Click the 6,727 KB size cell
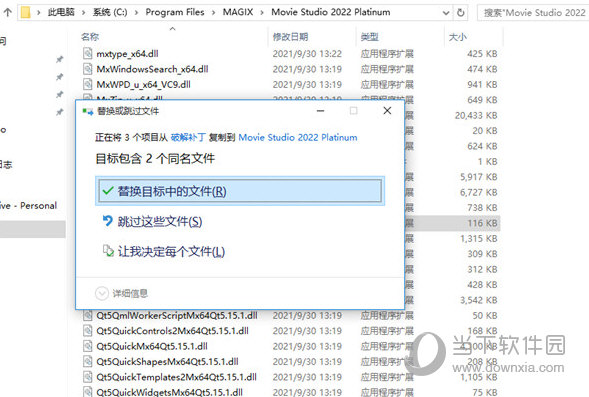 [x=479, y=192]
